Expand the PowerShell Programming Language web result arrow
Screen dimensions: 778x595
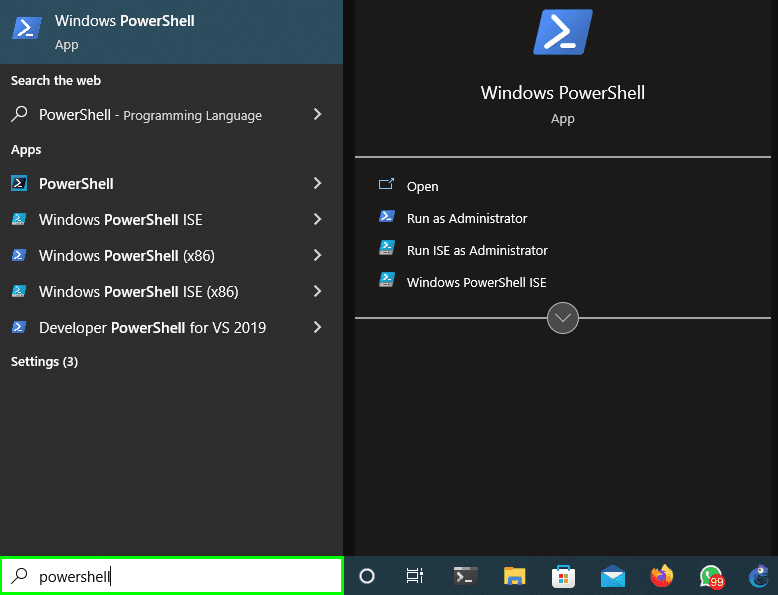(318, 114)
